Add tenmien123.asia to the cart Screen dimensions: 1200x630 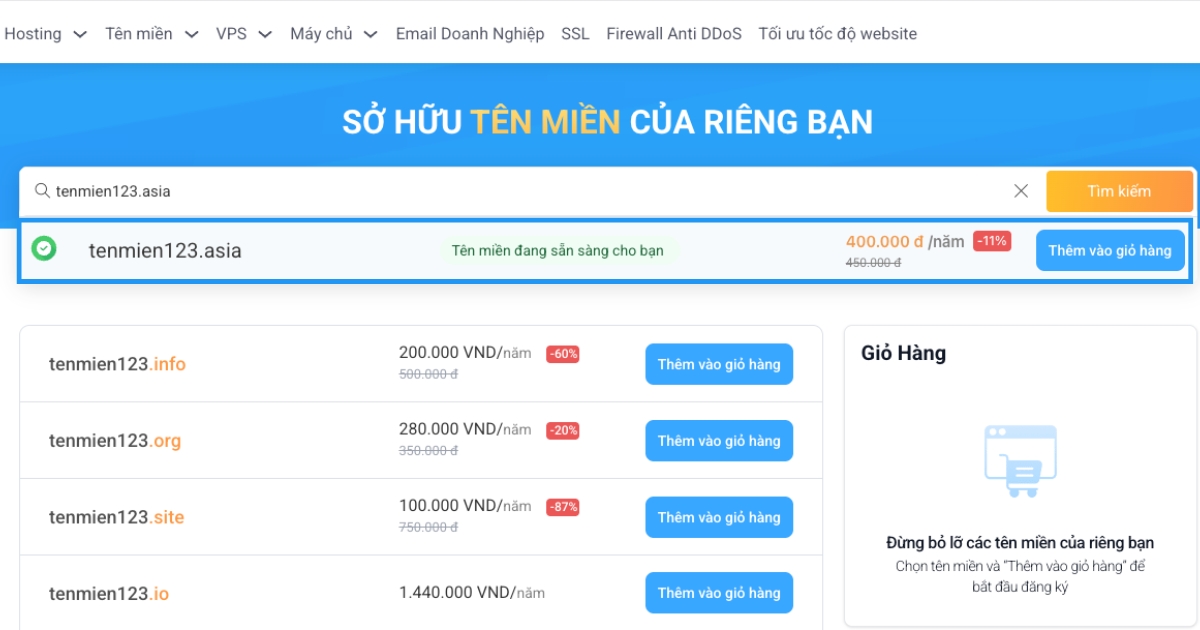(1110, 250)
